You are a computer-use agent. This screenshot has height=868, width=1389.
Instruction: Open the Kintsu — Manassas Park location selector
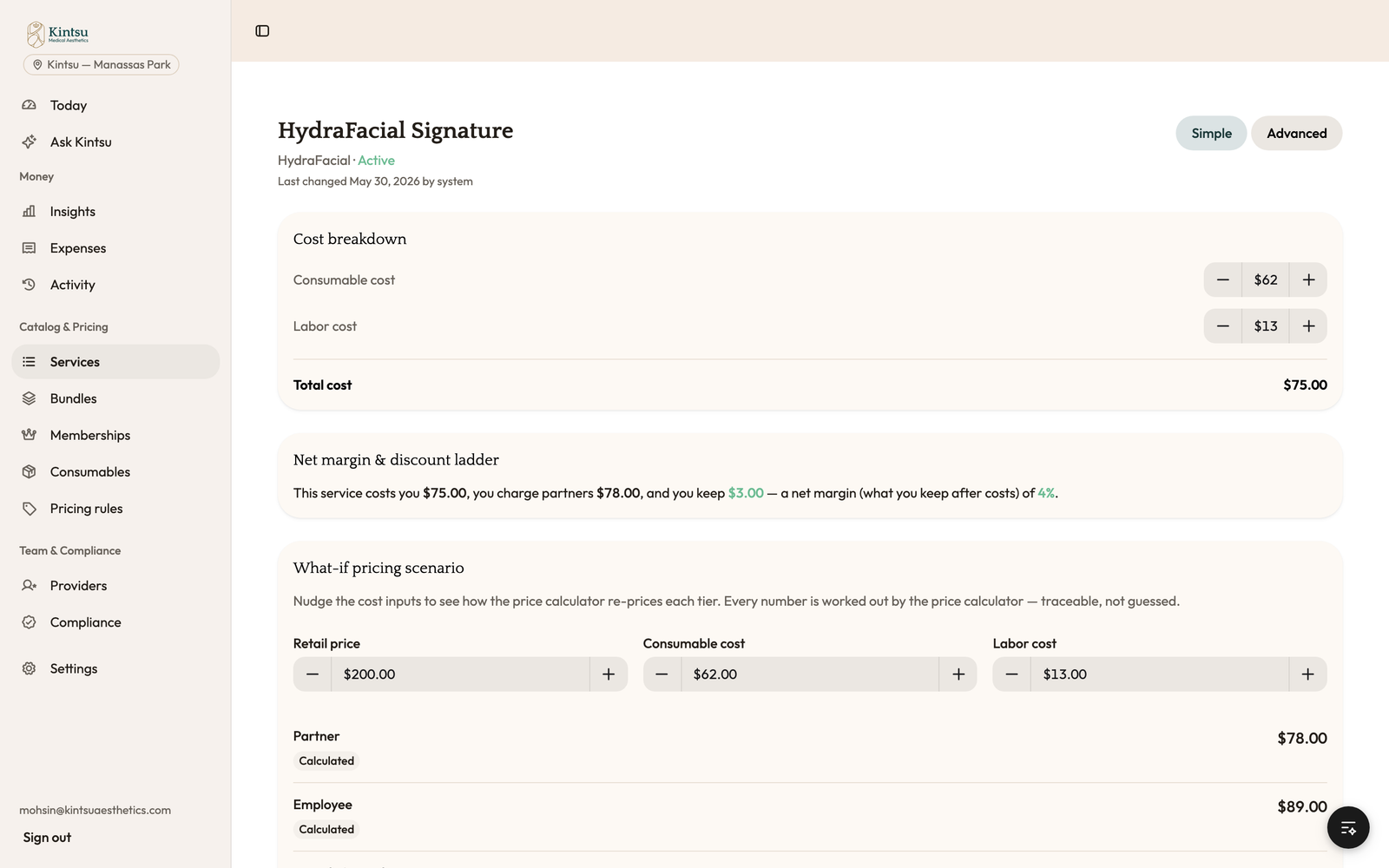(102, 65)
